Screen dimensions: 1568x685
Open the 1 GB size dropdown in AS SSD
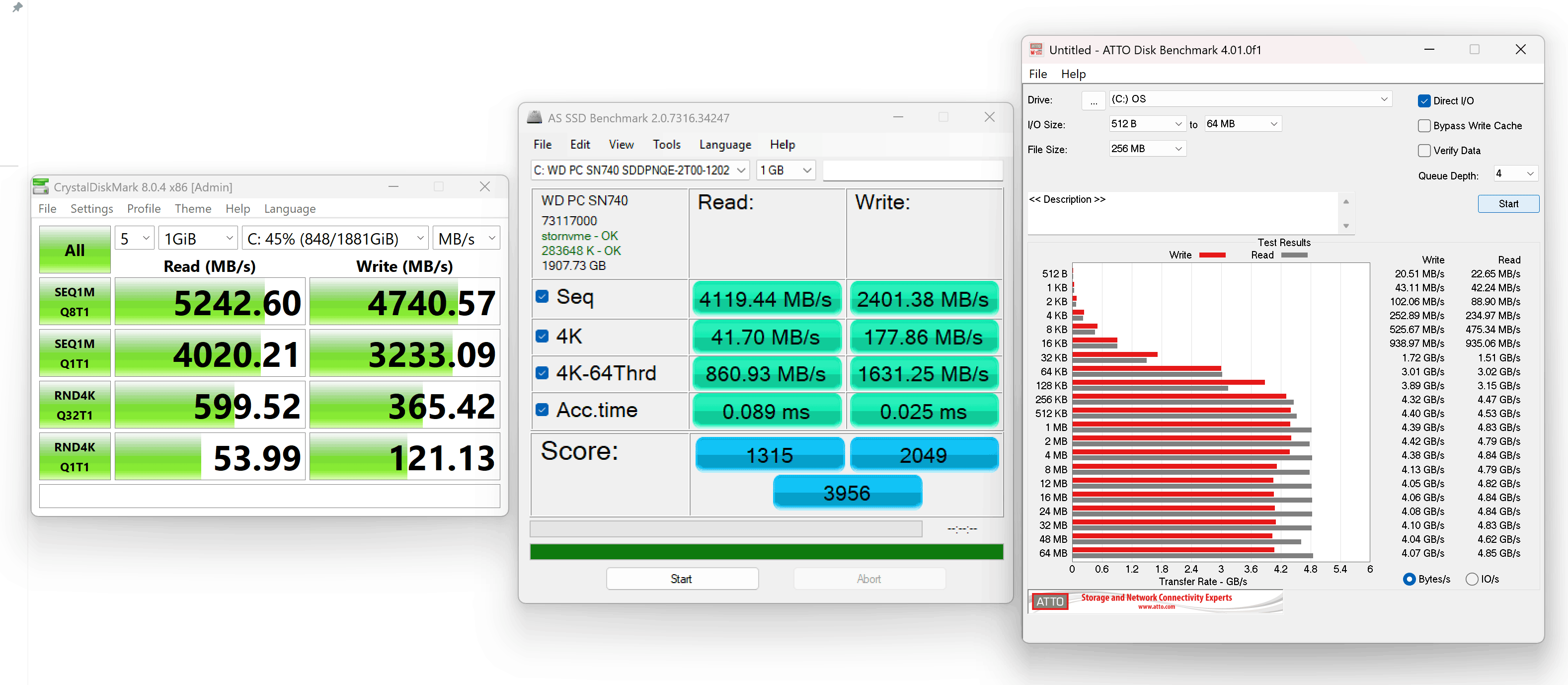(x=786, y=171)
